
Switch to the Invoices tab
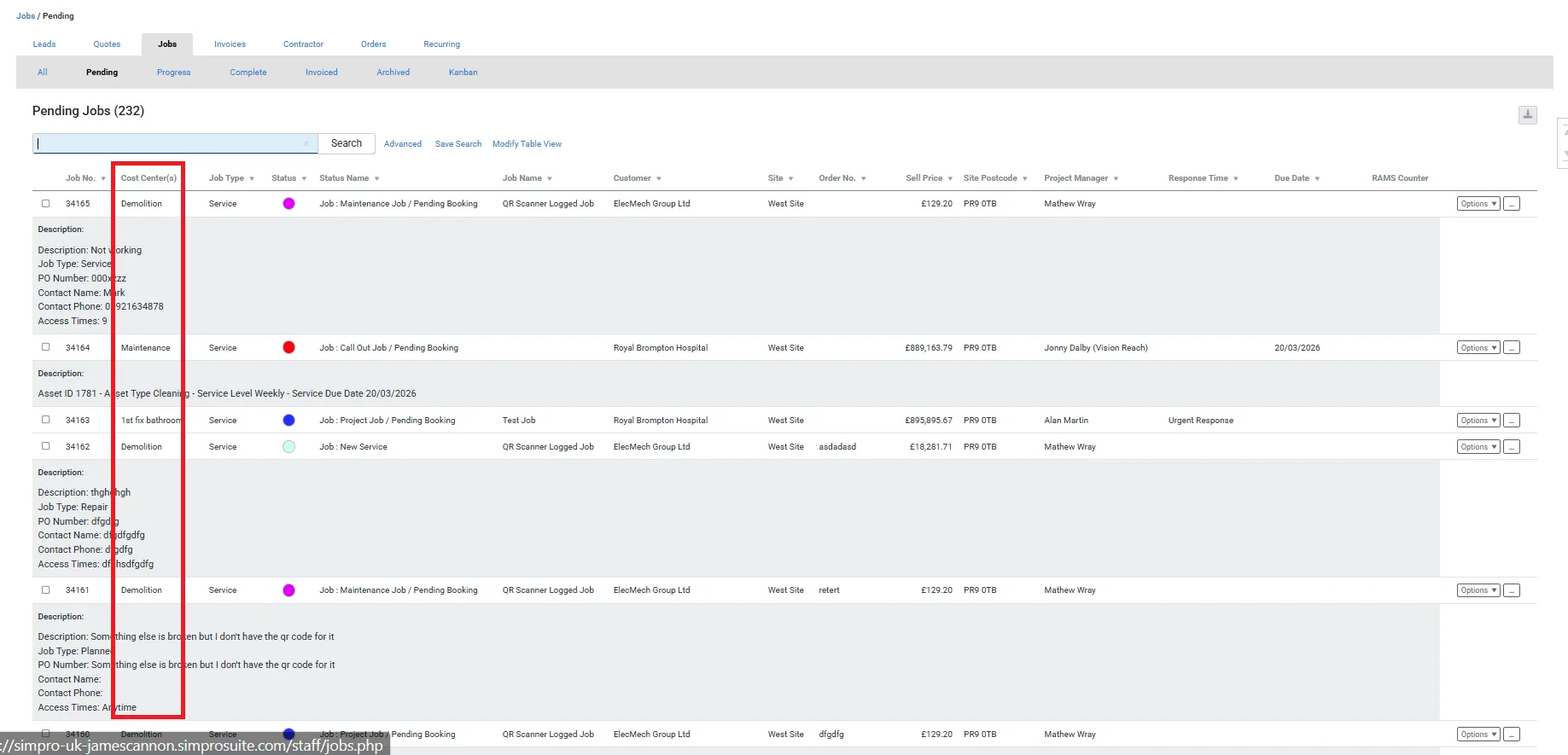[x=230, y=44]
